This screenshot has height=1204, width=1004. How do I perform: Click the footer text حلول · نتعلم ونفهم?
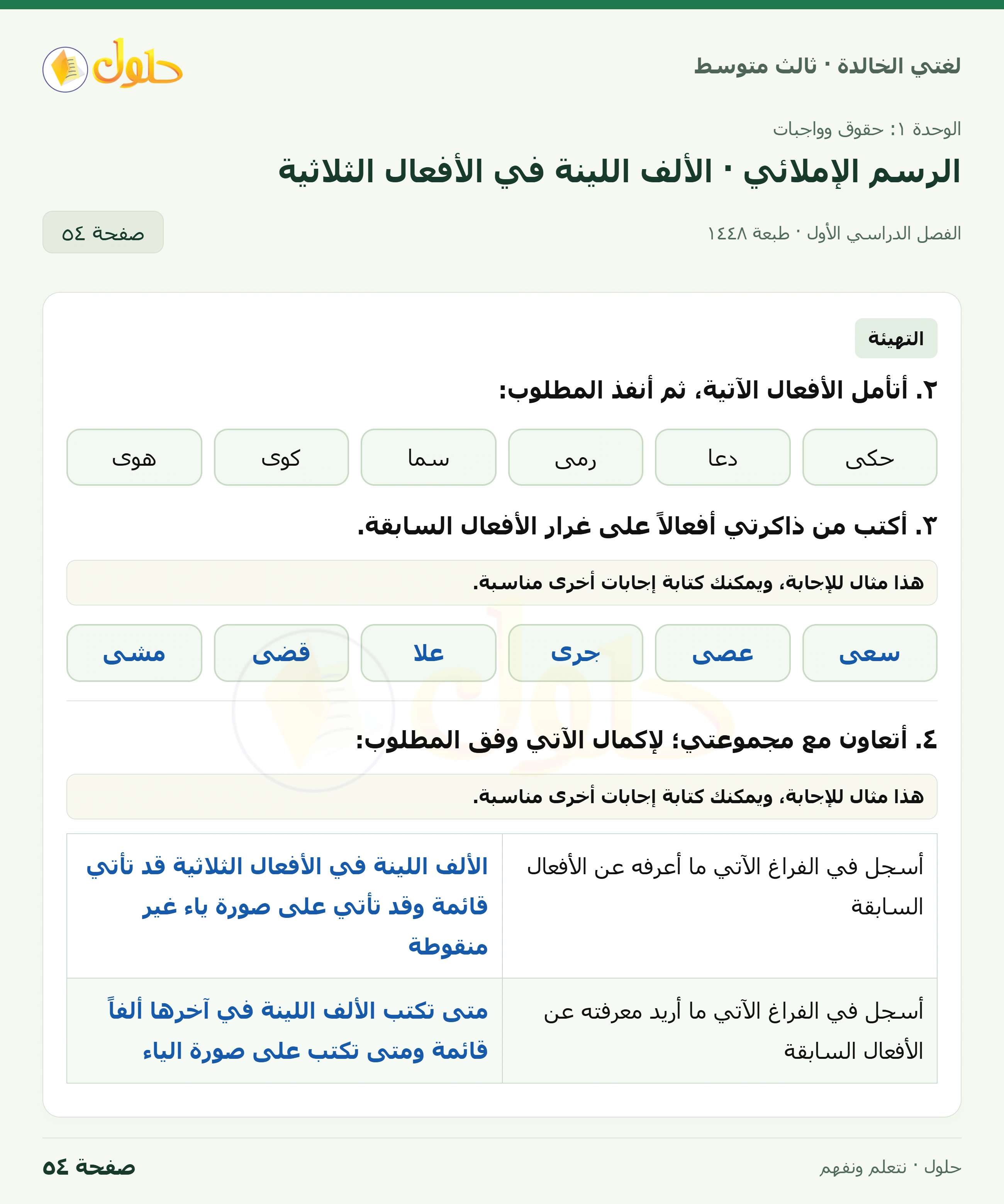point(890,1167)
